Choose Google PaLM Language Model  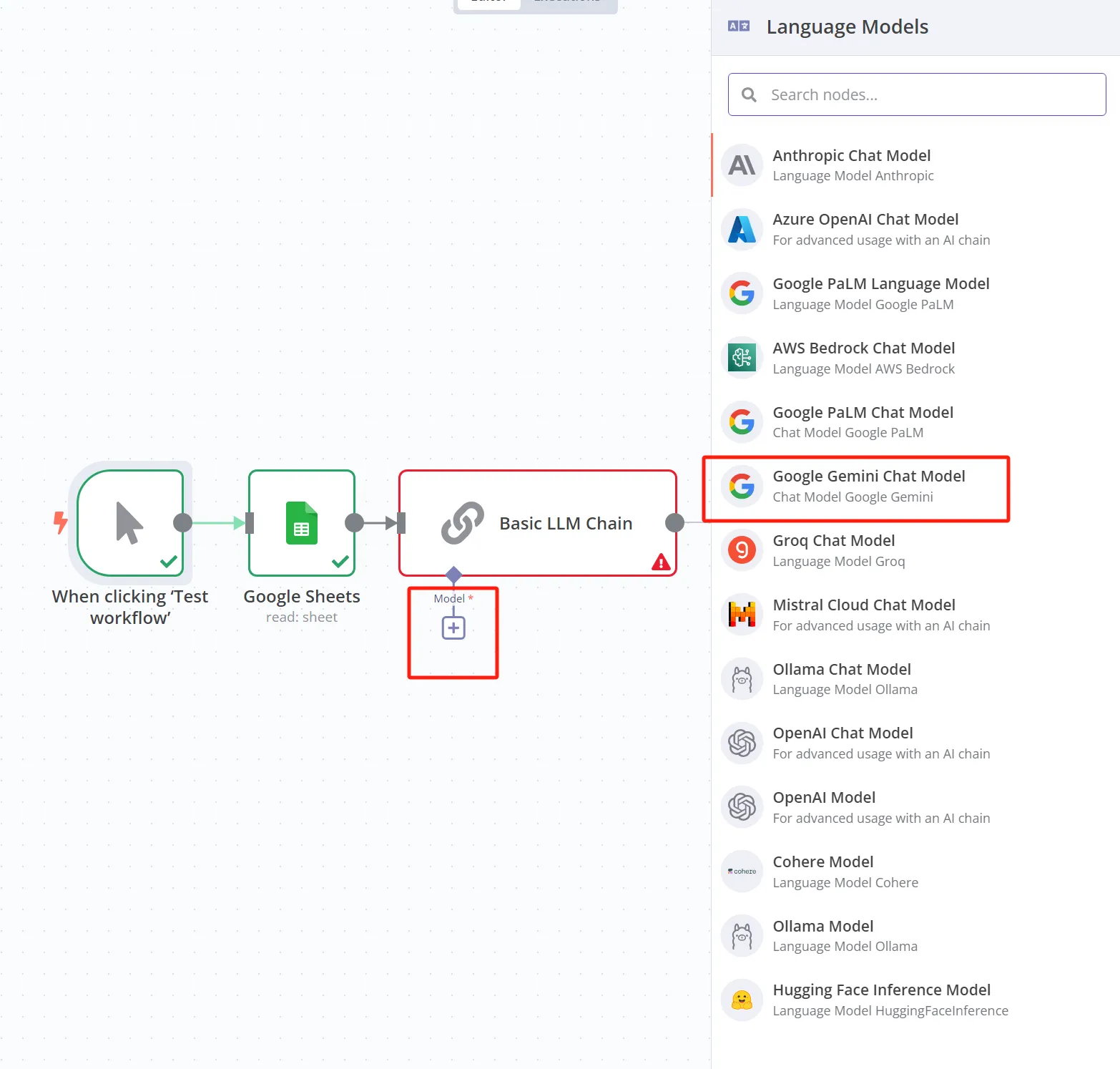tap(915, 293)
